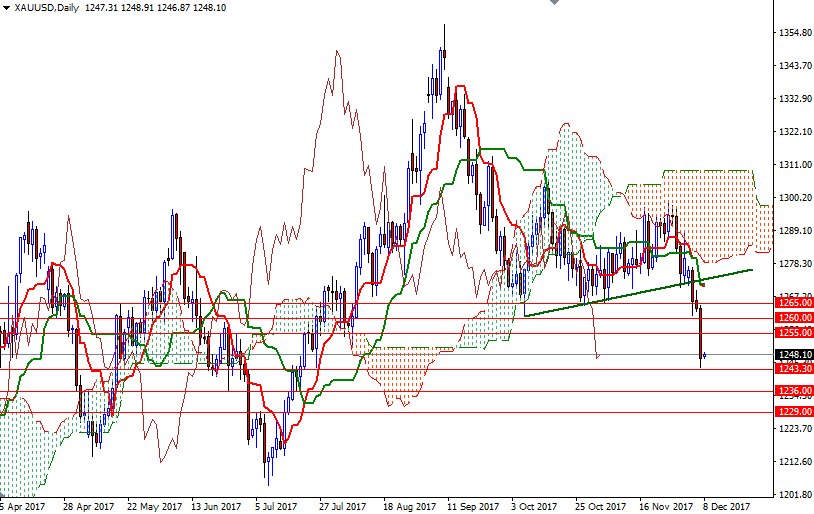
Task: Select the 1243.30 red support label
Action: pyautogui.click(x=792, y=369)
